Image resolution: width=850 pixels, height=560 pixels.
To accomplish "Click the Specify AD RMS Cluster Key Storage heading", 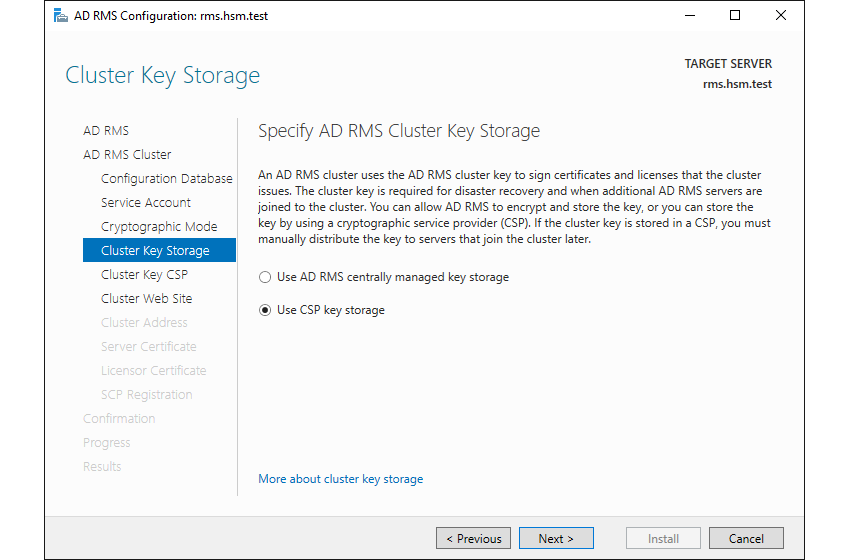I will point(399,131).
